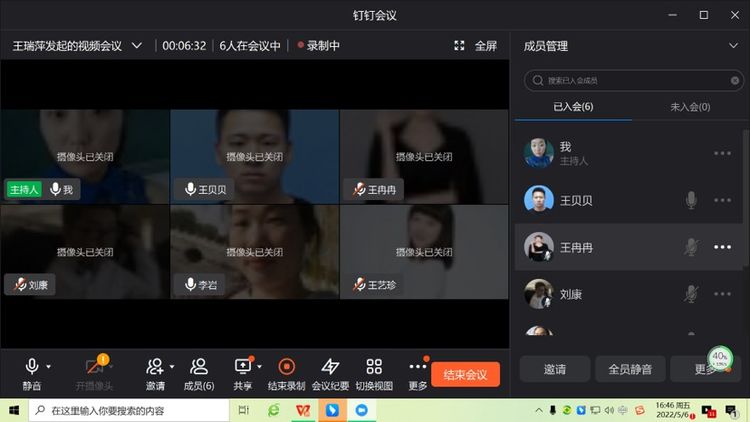
Task: Click mic icon on 李岩 tile
Action: click(x=190, y=284)
